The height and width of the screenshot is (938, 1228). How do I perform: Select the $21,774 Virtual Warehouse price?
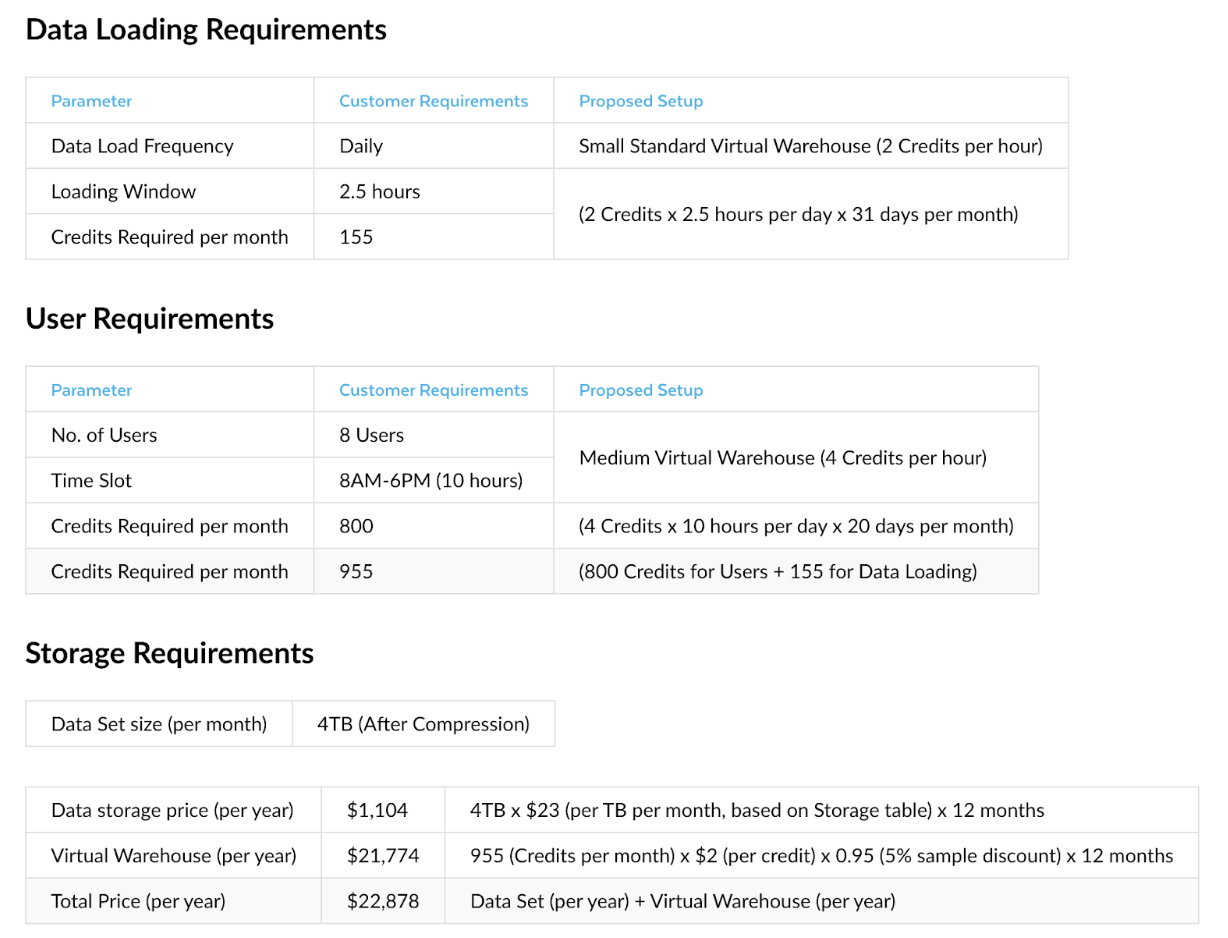pos(383,855)
